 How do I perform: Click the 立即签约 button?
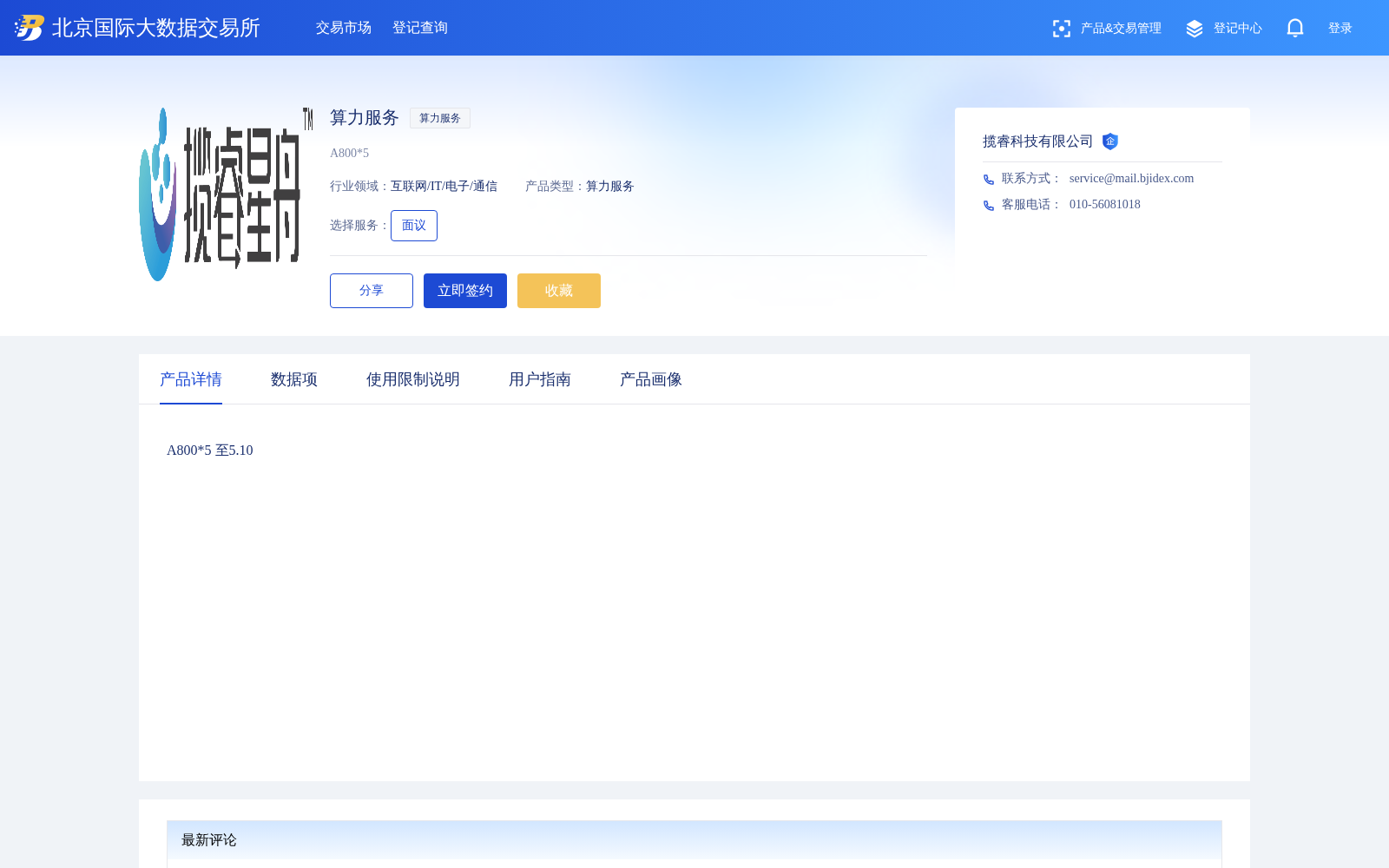(465, 291)
